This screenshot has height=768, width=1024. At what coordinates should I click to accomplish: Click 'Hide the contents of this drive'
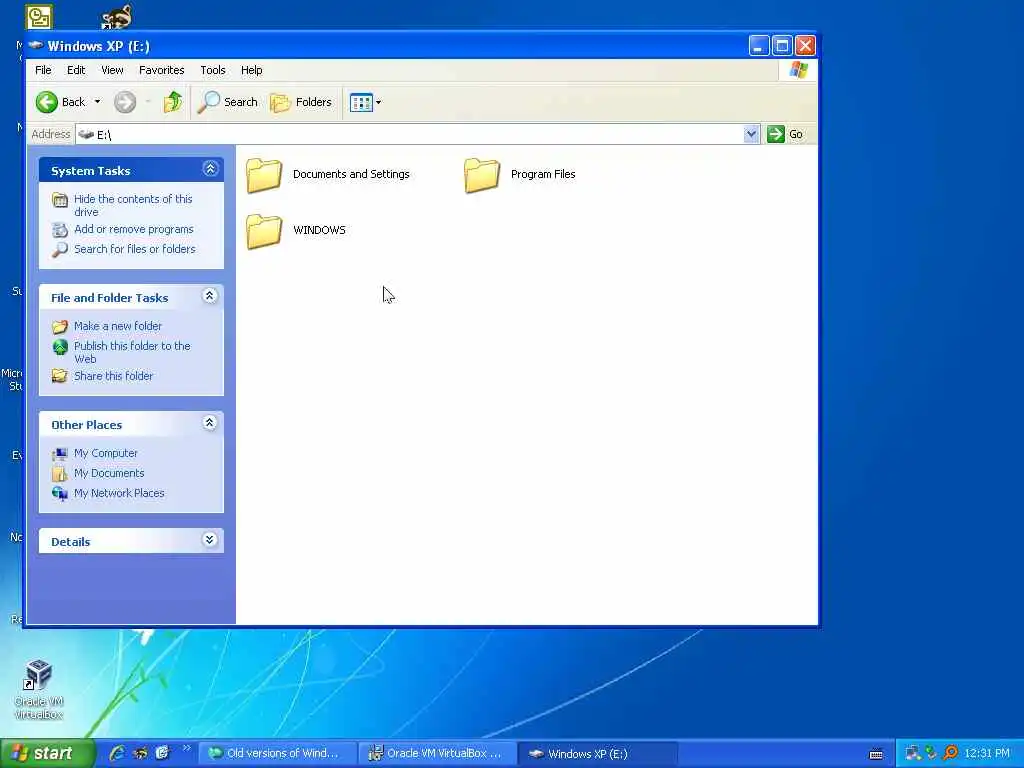click(133, 205)
